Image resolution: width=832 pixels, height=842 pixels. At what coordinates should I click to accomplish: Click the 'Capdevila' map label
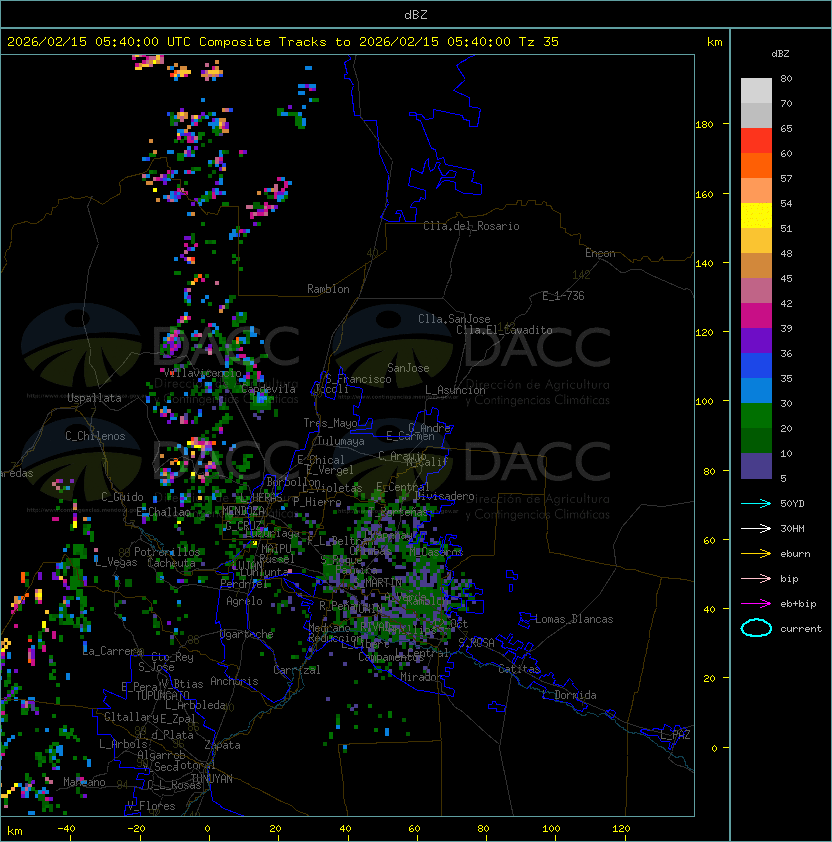click(x=269, y=389)
